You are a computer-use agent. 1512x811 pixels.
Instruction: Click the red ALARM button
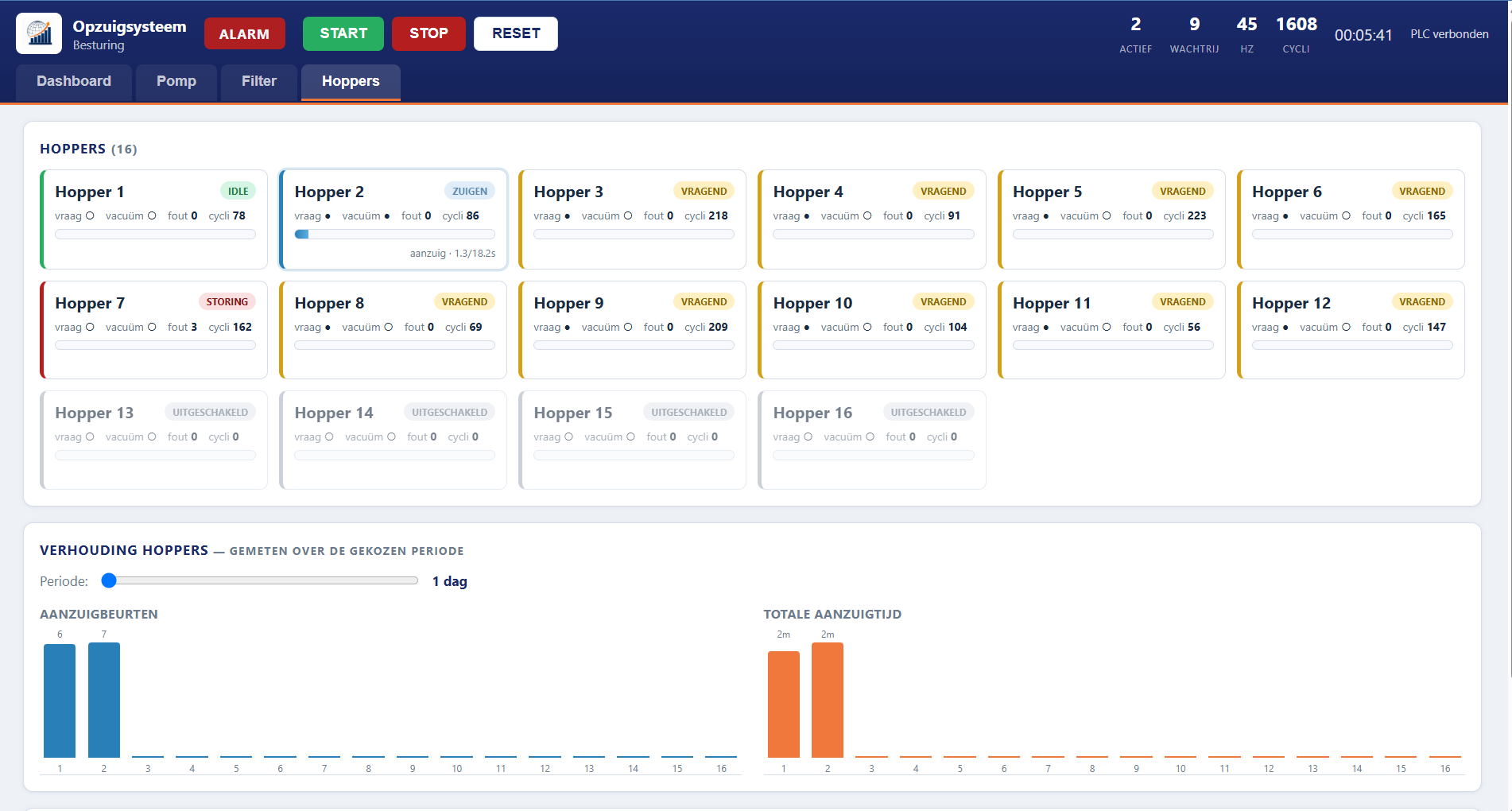pos(244,33)
